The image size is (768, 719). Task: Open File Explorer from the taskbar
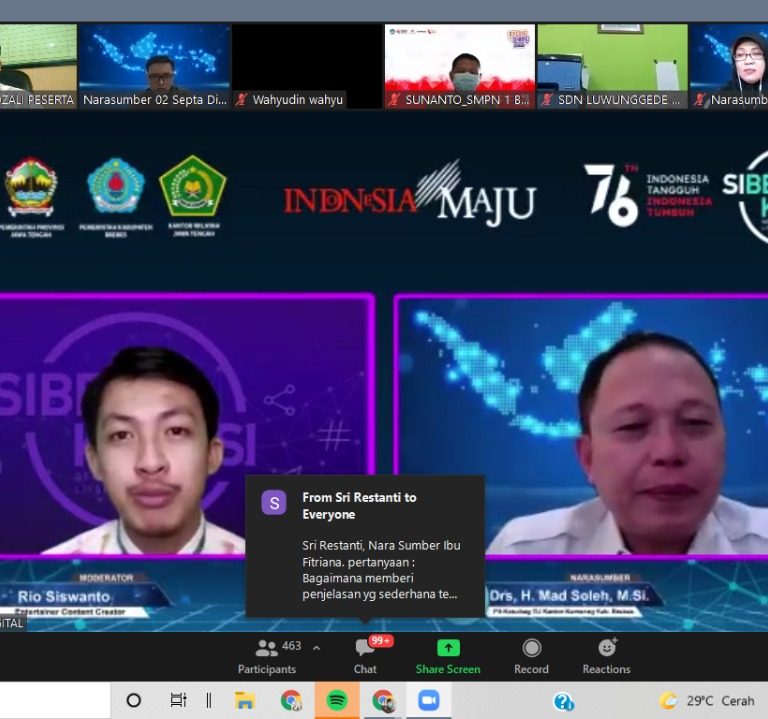pyautogui.click(x=244, y=701)
